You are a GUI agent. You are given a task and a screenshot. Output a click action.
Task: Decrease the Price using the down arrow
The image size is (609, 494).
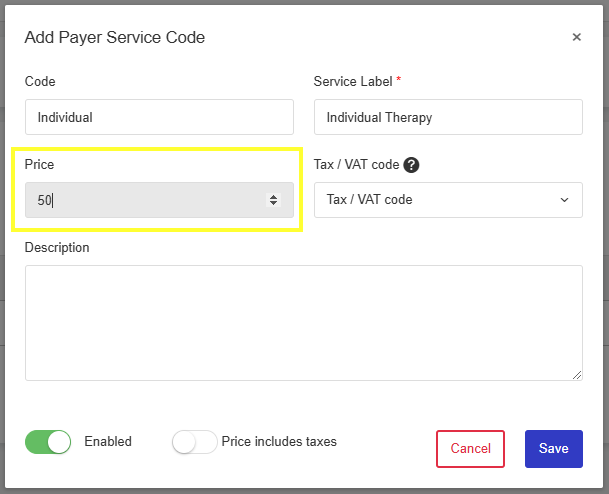(x=273, y=203)
